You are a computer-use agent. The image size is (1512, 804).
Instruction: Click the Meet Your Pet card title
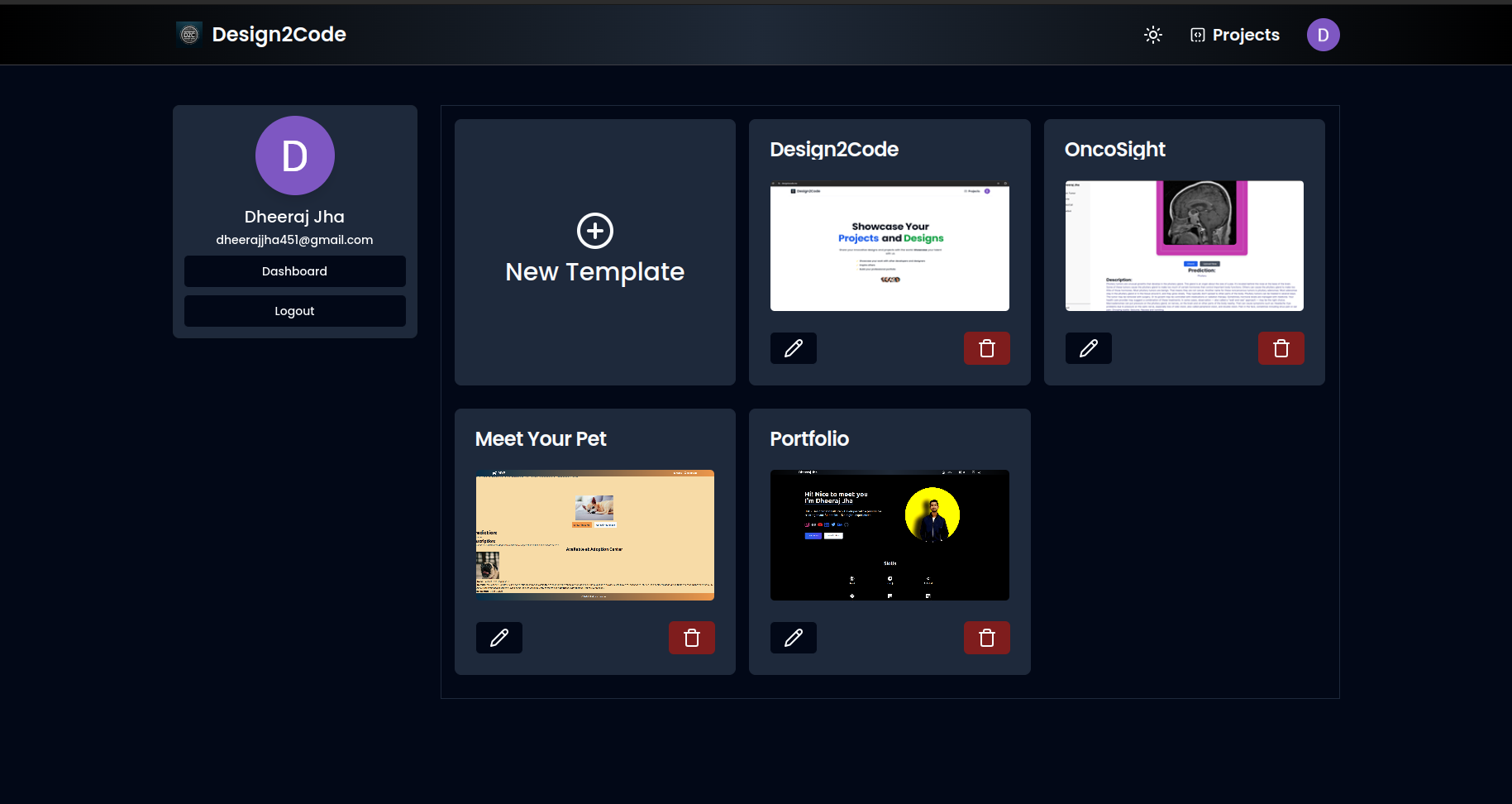click(x=541, y=439)
